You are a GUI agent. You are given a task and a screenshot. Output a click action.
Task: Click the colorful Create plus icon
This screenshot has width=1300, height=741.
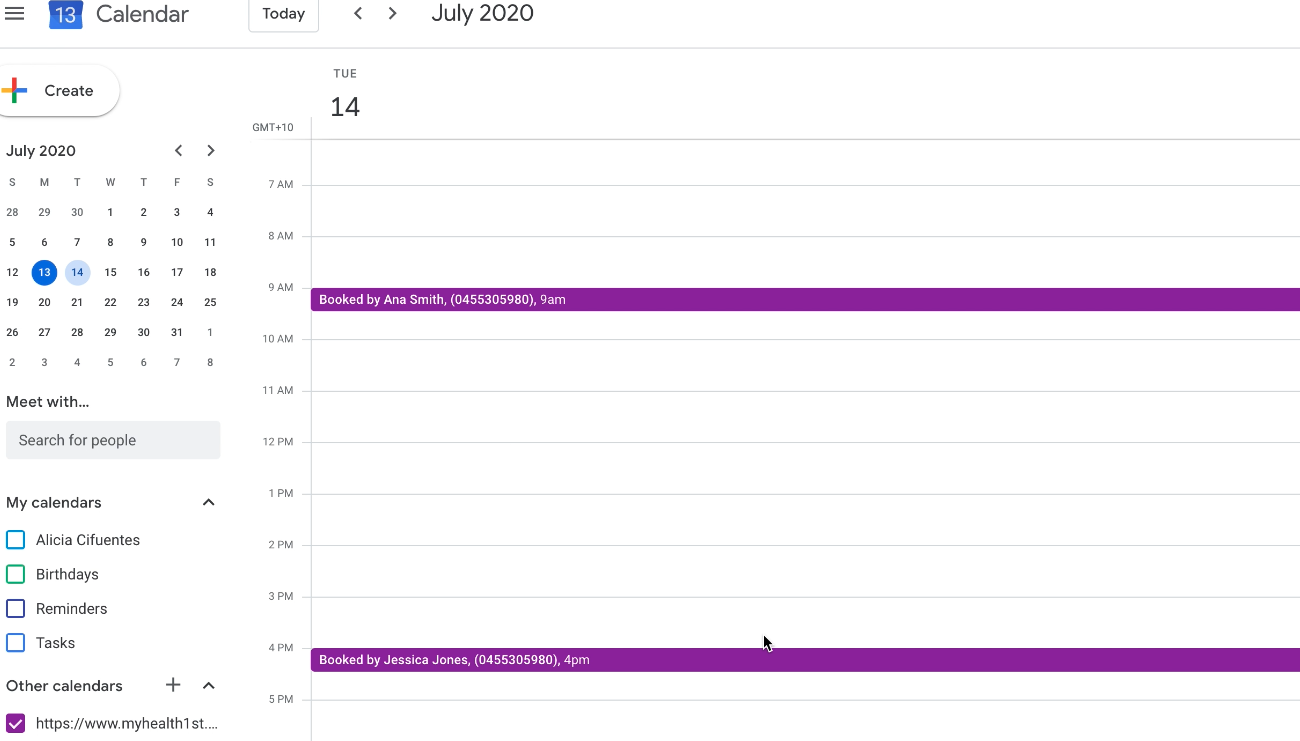pos(15,91)
